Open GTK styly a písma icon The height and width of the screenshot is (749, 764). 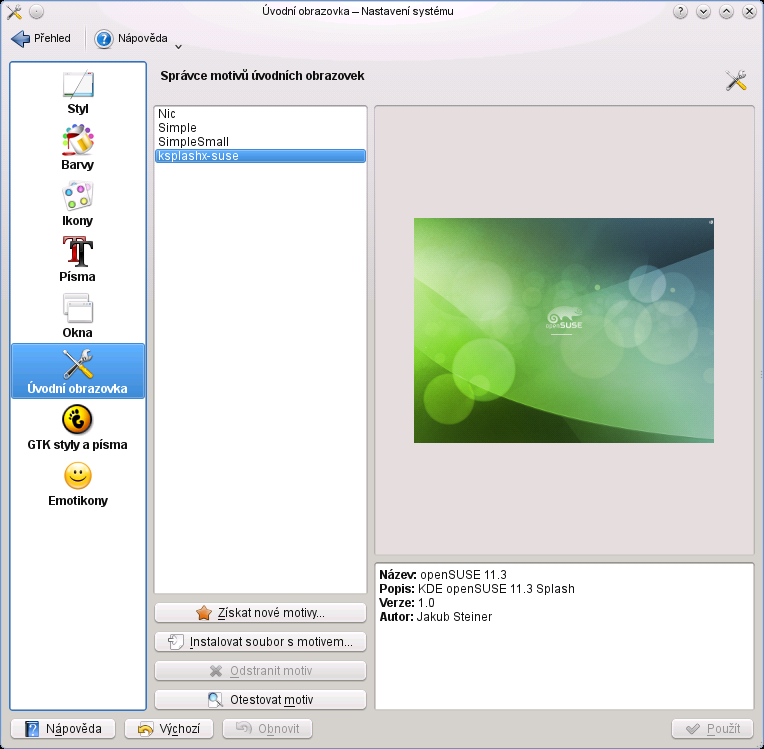(78, 420)
